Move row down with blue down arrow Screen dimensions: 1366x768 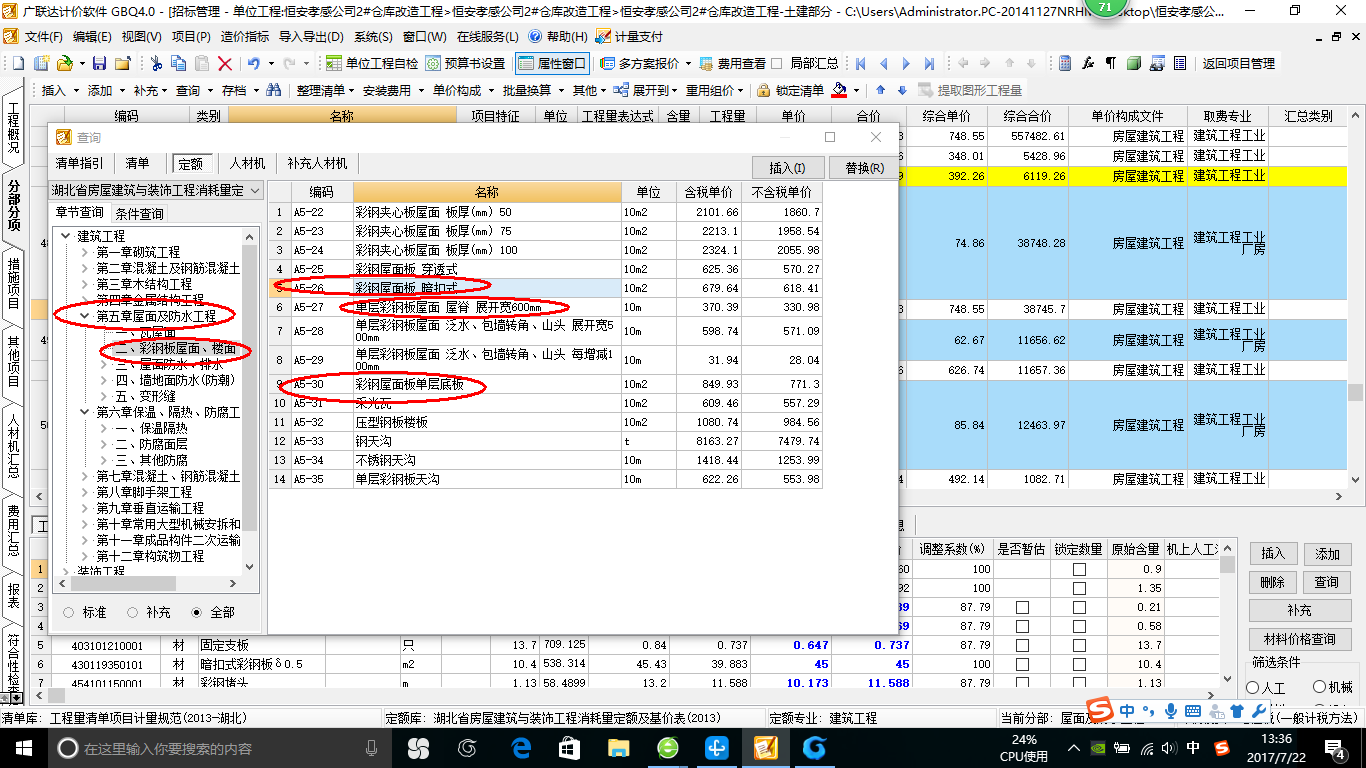coord(902,90)
